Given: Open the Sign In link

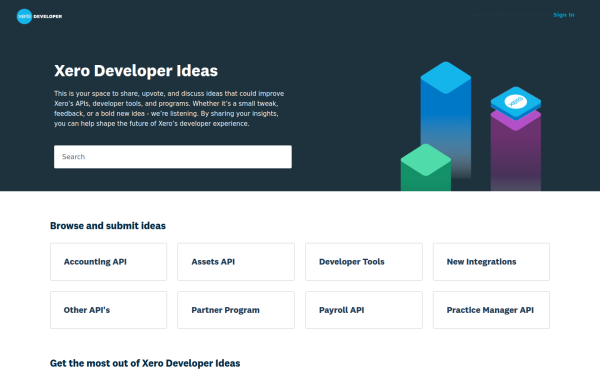Looking at the screenshot, I should (564, 15).
